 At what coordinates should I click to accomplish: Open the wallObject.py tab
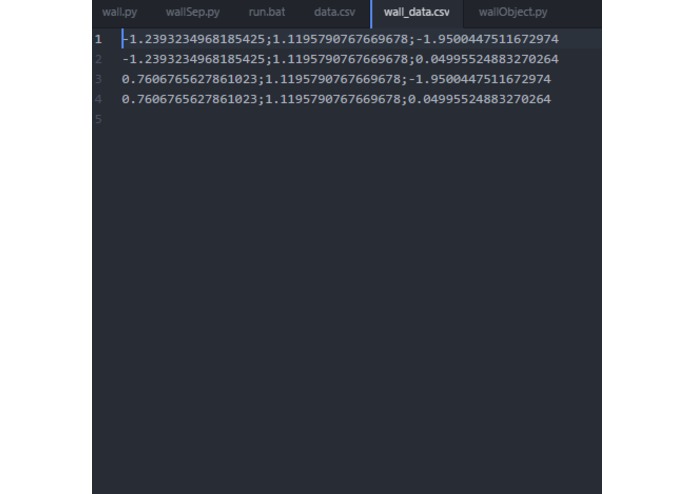pyautogui.click(x=513, y=12)
